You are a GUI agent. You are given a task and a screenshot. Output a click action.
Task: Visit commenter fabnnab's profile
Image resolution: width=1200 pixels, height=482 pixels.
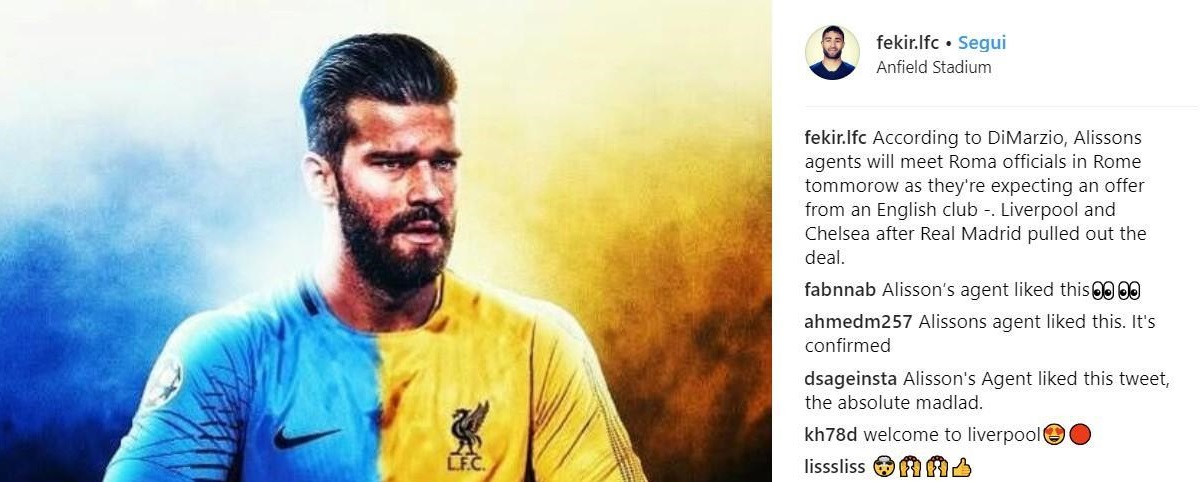[840, 290]
